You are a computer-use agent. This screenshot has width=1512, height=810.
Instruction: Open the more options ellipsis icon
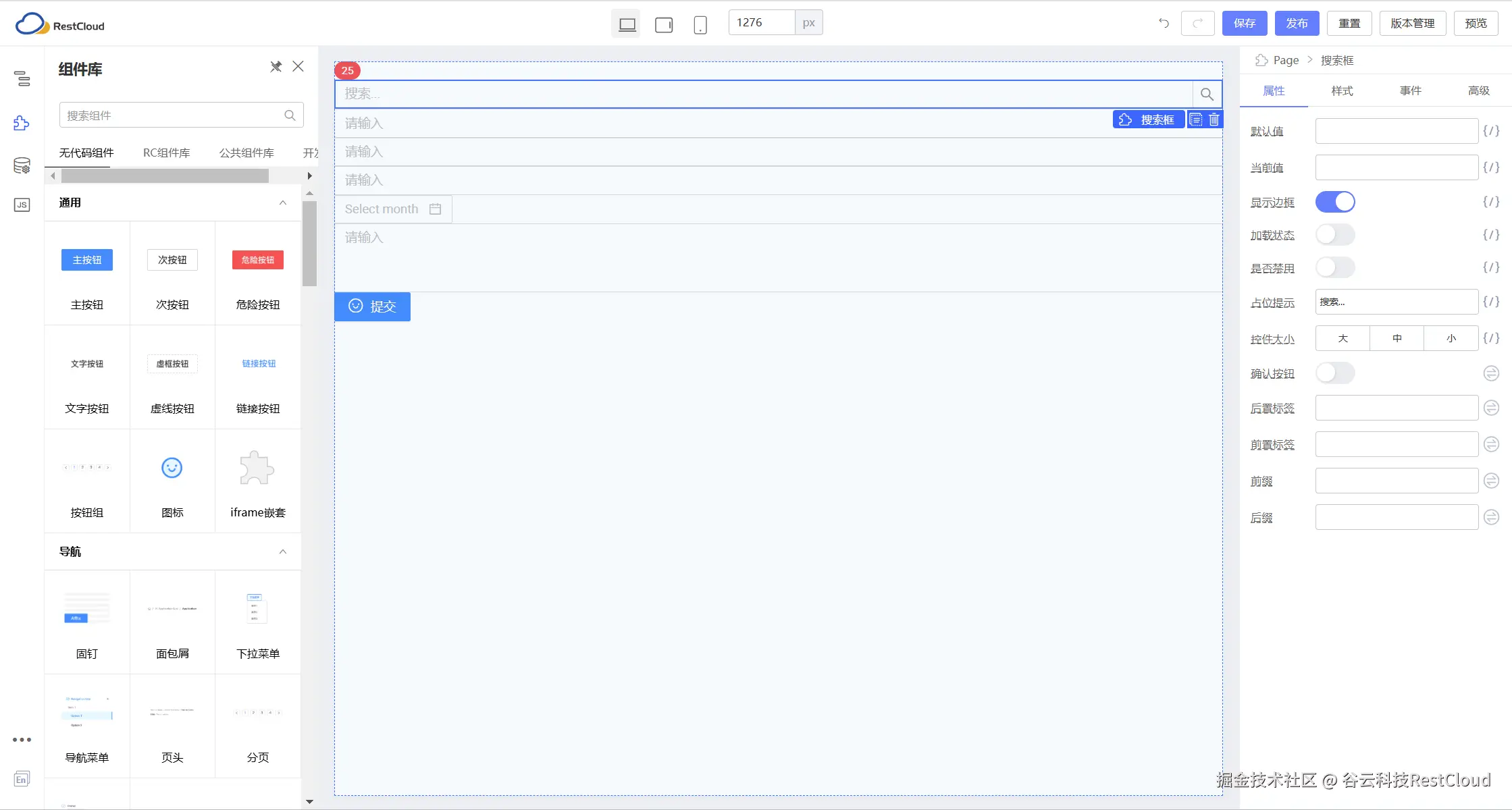click(22, 740)
